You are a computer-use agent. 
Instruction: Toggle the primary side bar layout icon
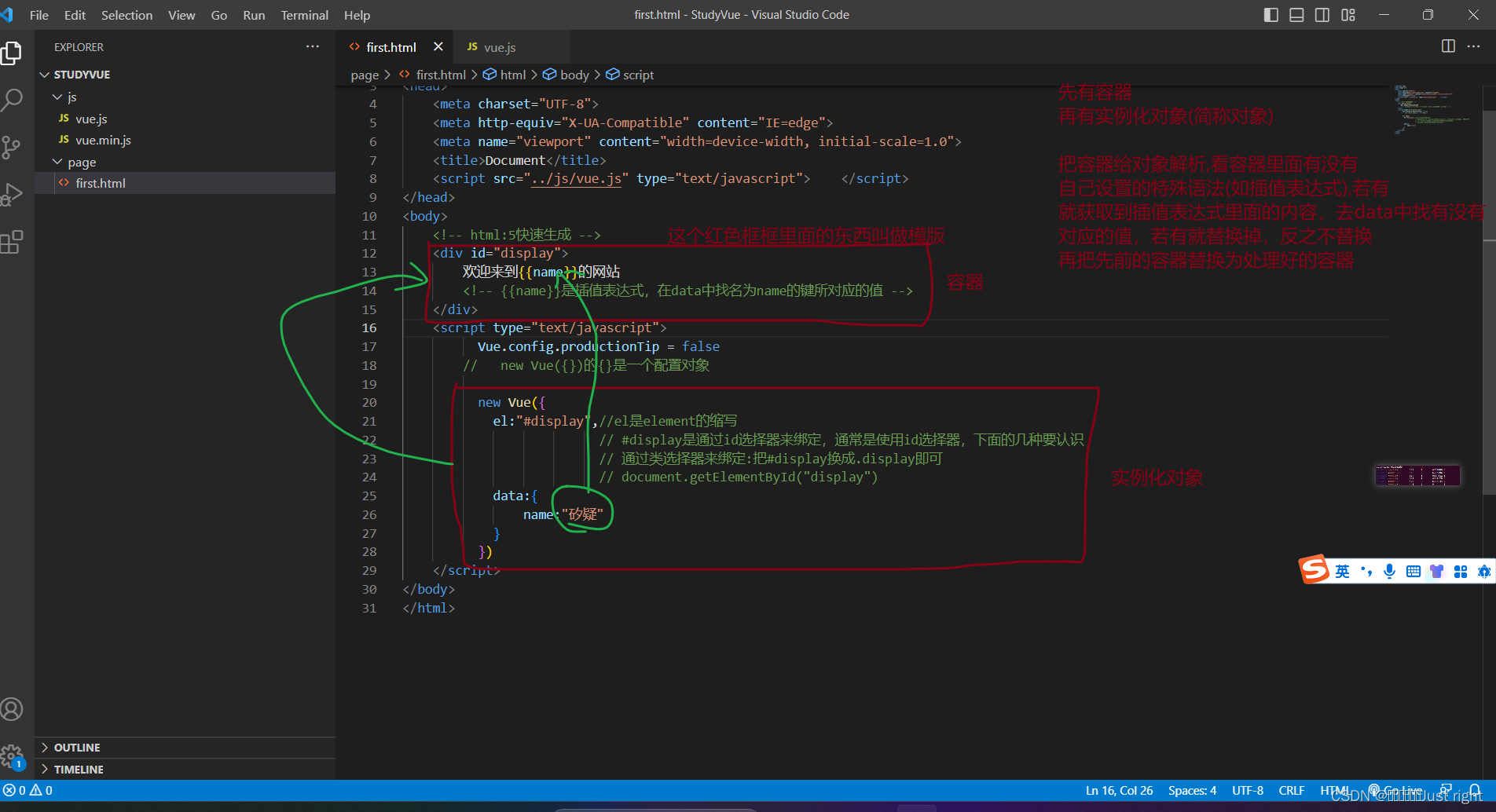click(x=1270, y=15)
